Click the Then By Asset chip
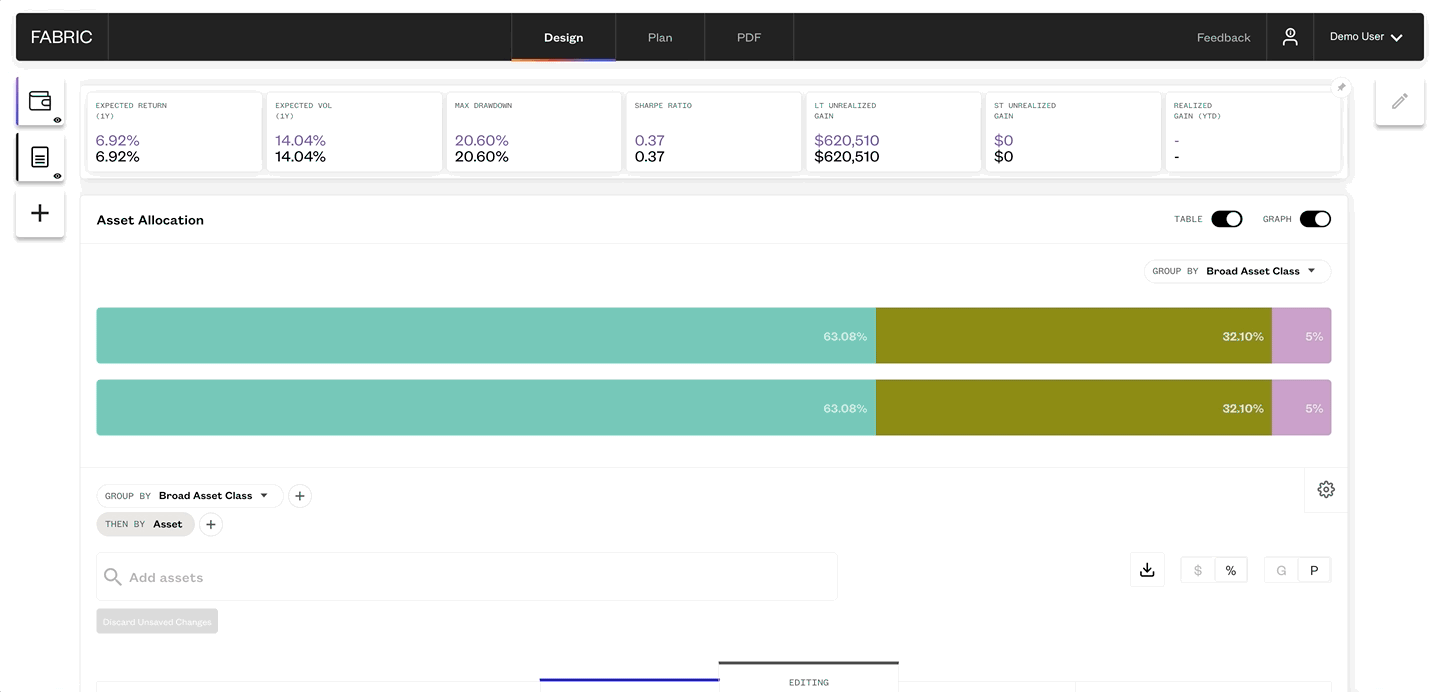 pyautogui.click(x=146, y=524)
